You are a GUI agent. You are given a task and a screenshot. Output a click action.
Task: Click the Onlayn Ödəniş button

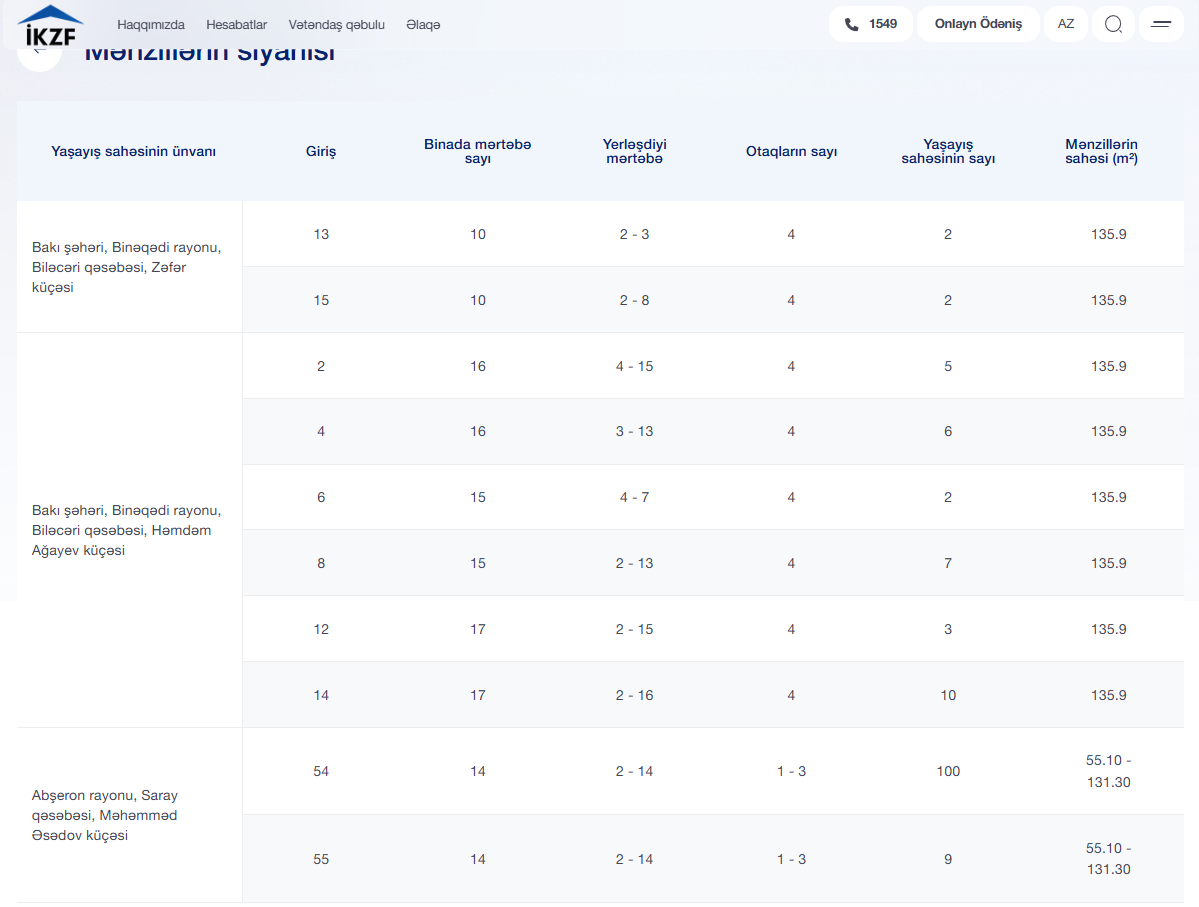coord(978,24)
